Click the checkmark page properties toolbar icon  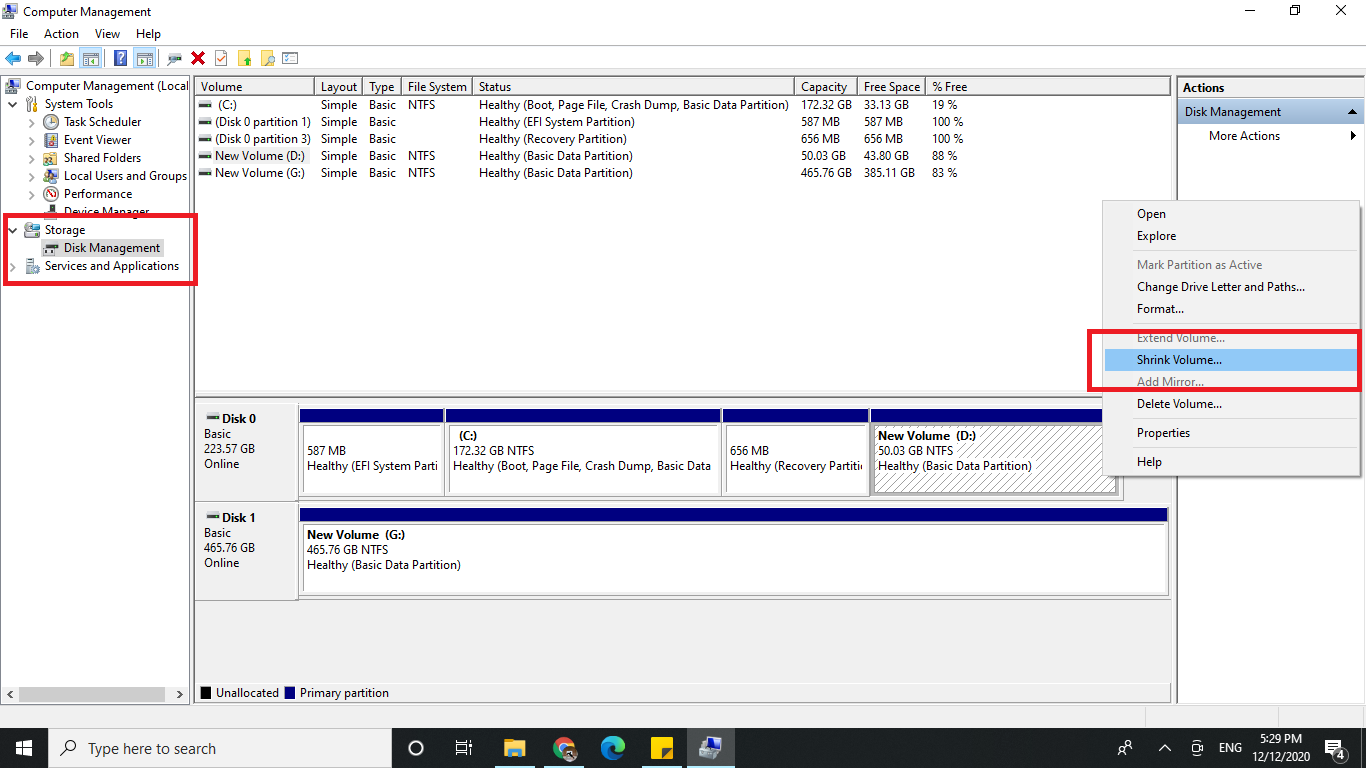pyautogui.click(x=221, y=59)
